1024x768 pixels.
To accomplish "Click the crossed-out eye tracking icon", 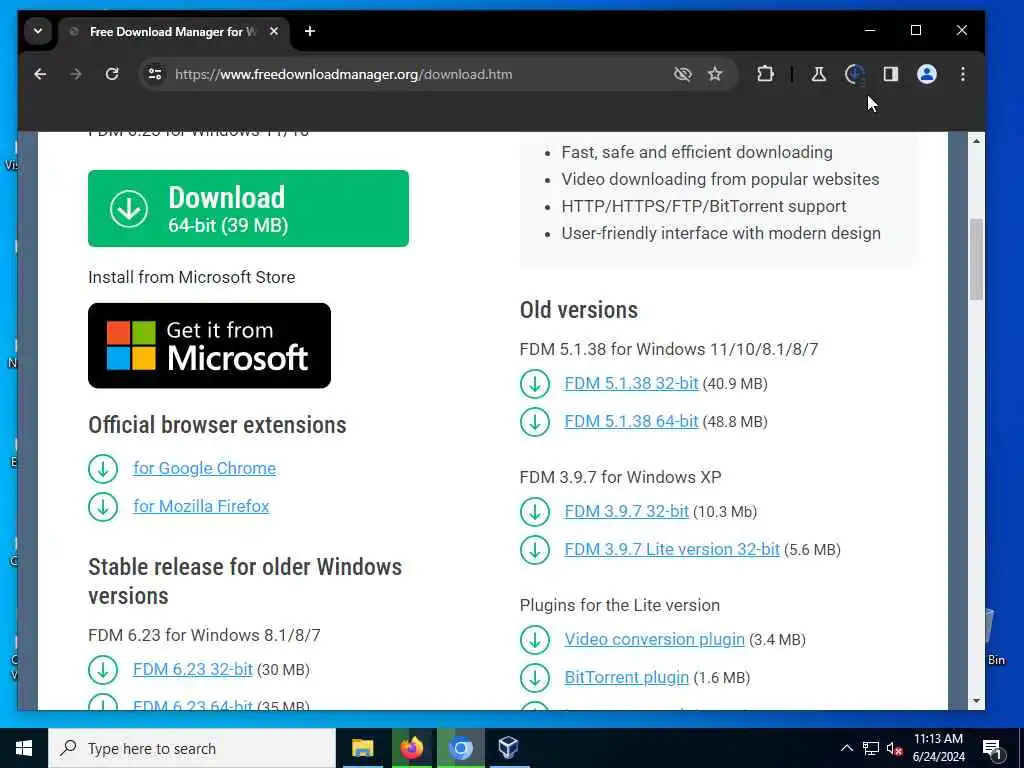I will click(682, 74).
